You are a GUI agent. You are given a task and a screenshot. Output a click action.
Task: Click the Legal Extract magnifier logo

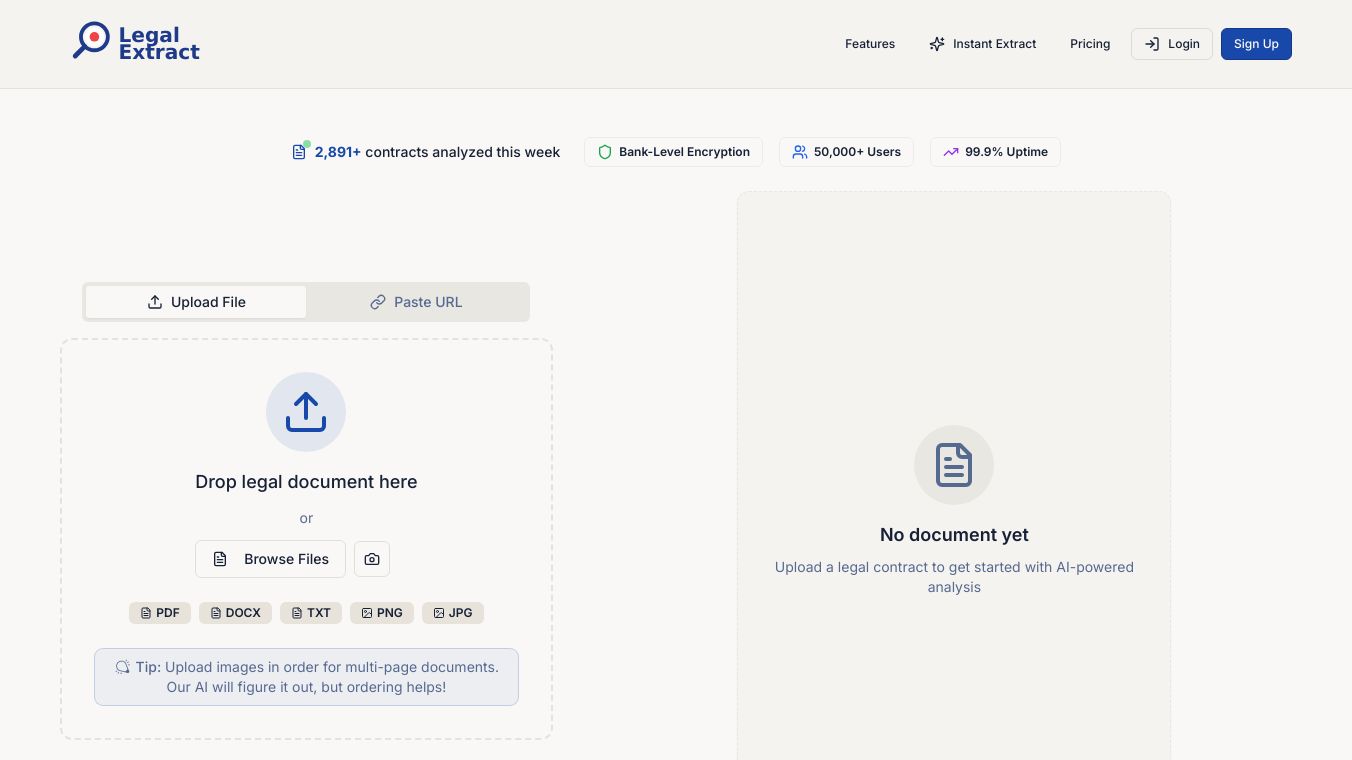(x=92, y=40)
